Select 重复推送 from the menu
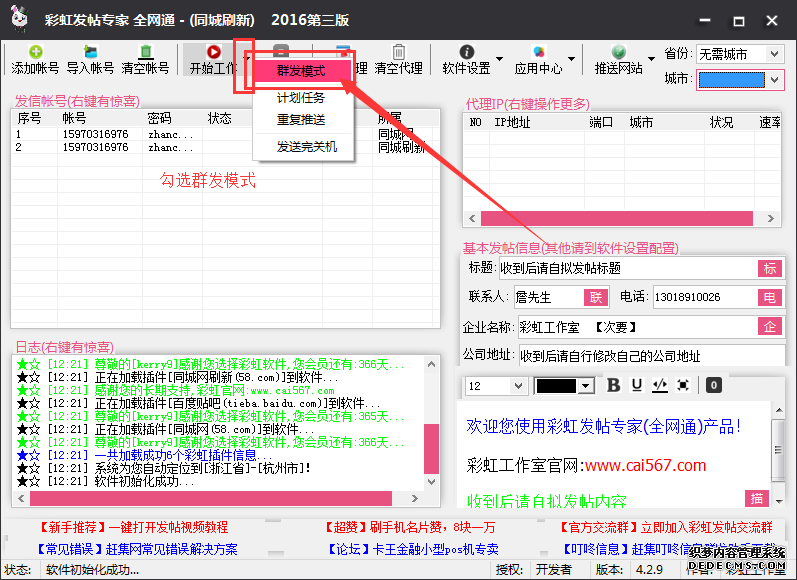Image resolution: width=797 pixels, height=580 pixels. point(301,120)
